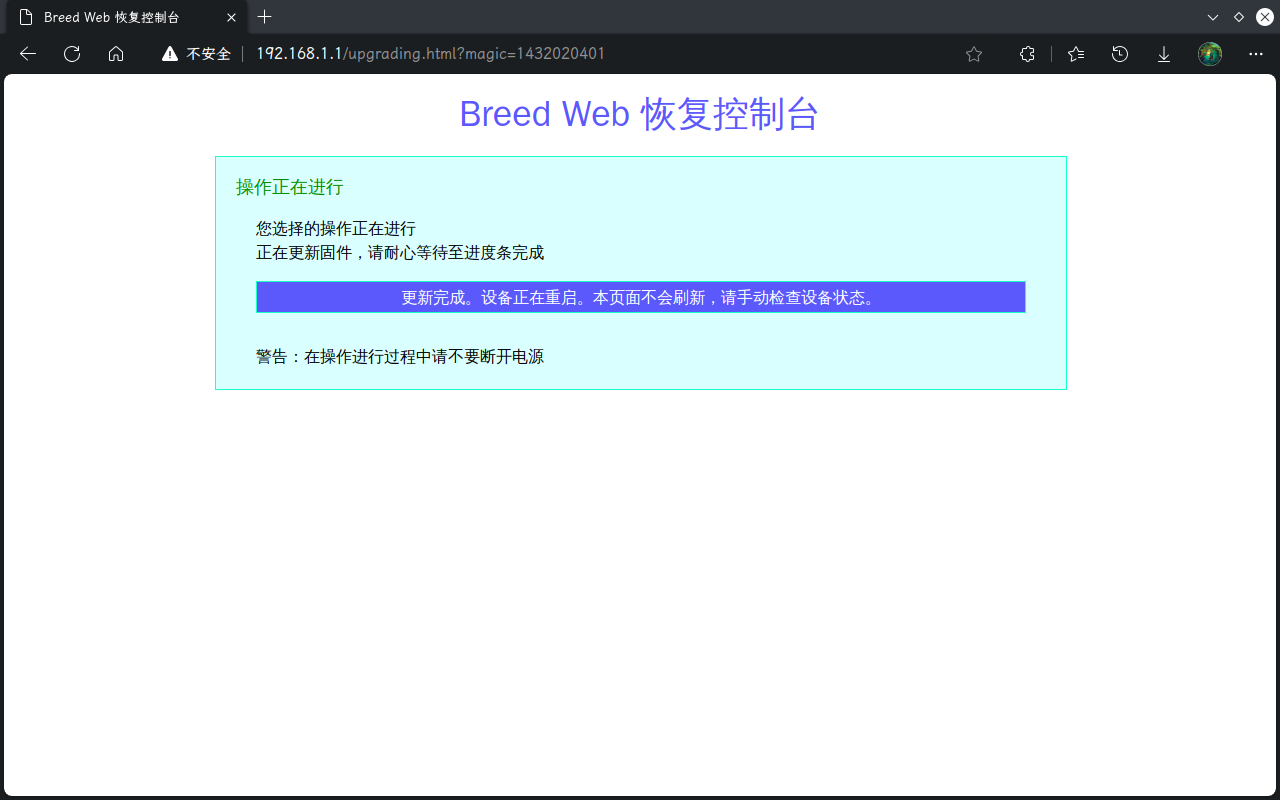
Task: Close the Breed Web 恢复控制台 tab
Action: 231,17
